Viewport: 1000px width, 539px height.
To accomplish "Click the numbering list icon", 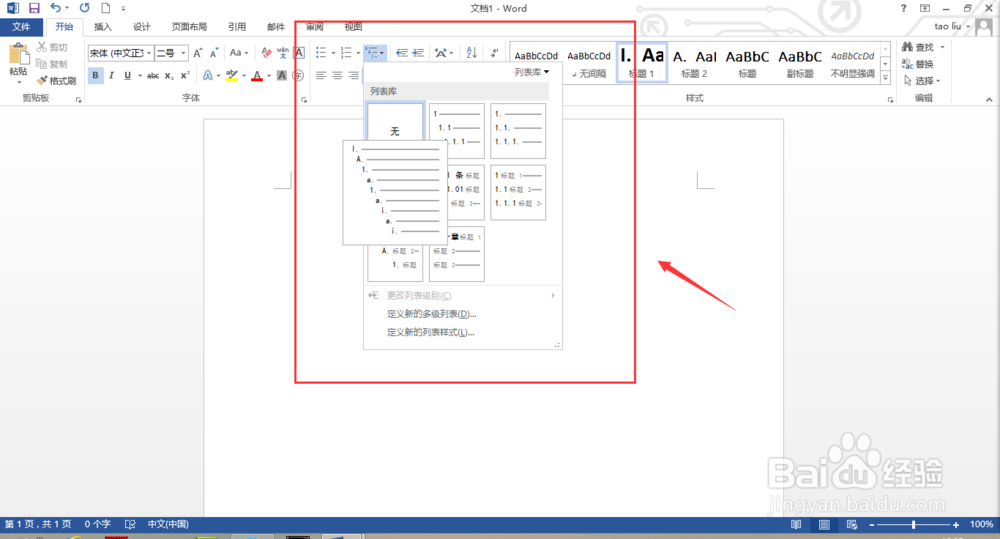I will coord(346,53).
